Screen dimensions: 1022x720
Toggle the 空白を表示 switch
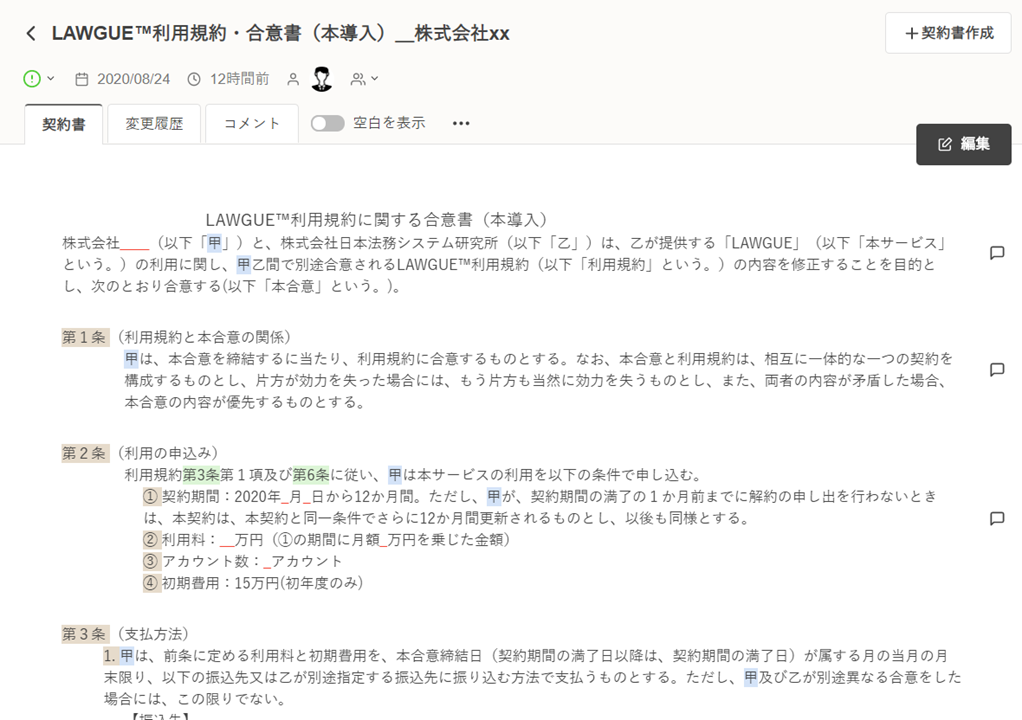point(327,123)
